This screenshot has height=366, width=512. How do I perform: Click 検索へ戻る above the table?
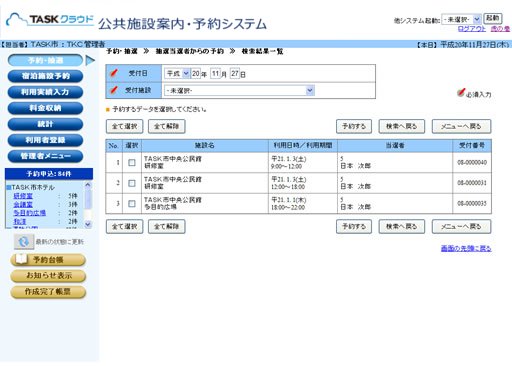tap(401, 126)
